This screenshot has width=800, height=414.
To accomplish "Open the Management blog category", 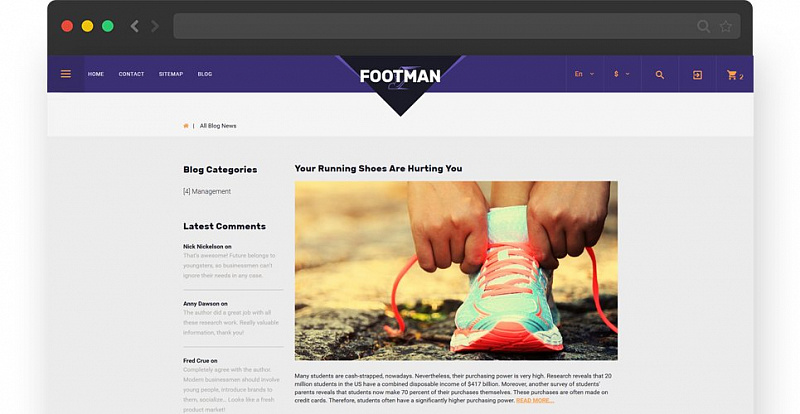I will click(x=207, y=191).
